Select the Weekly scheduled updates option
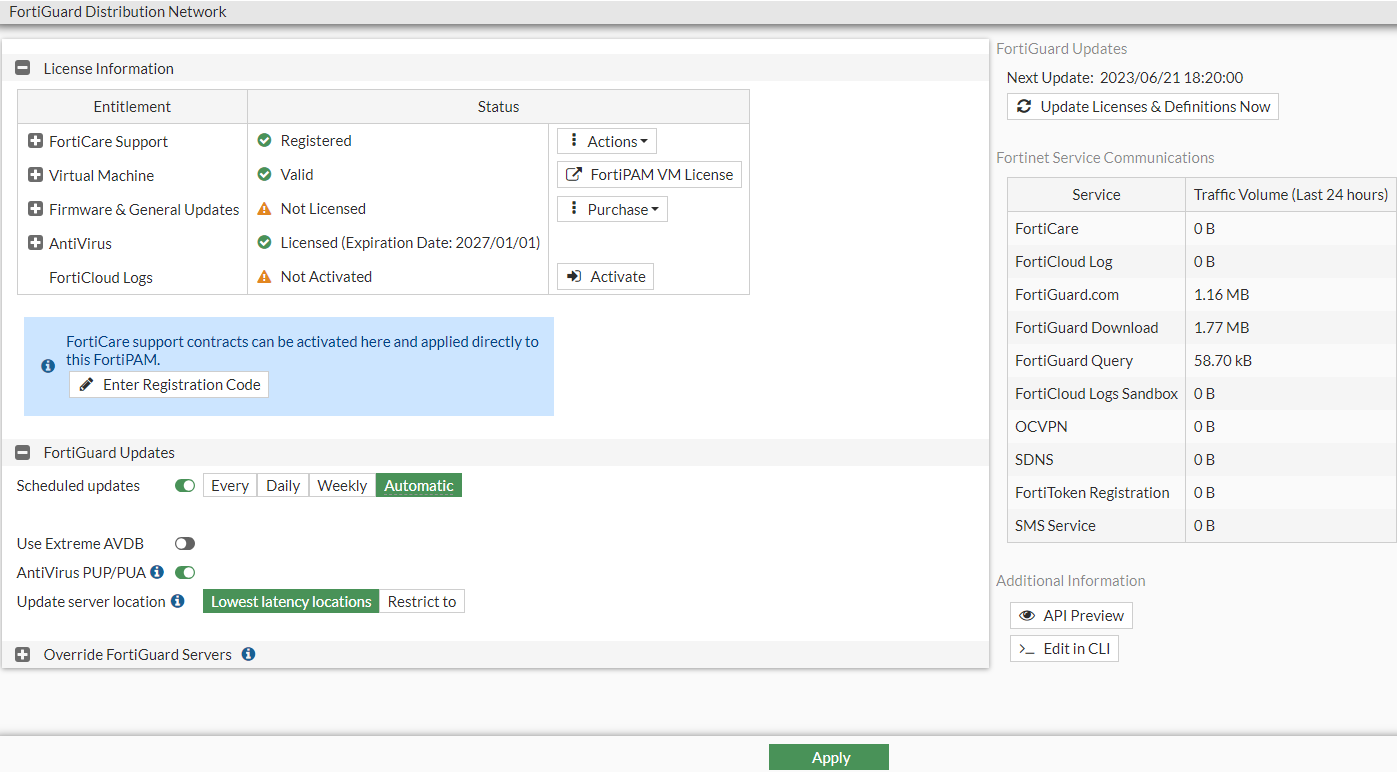1397x772 pixels. click(x=341, y=485)
